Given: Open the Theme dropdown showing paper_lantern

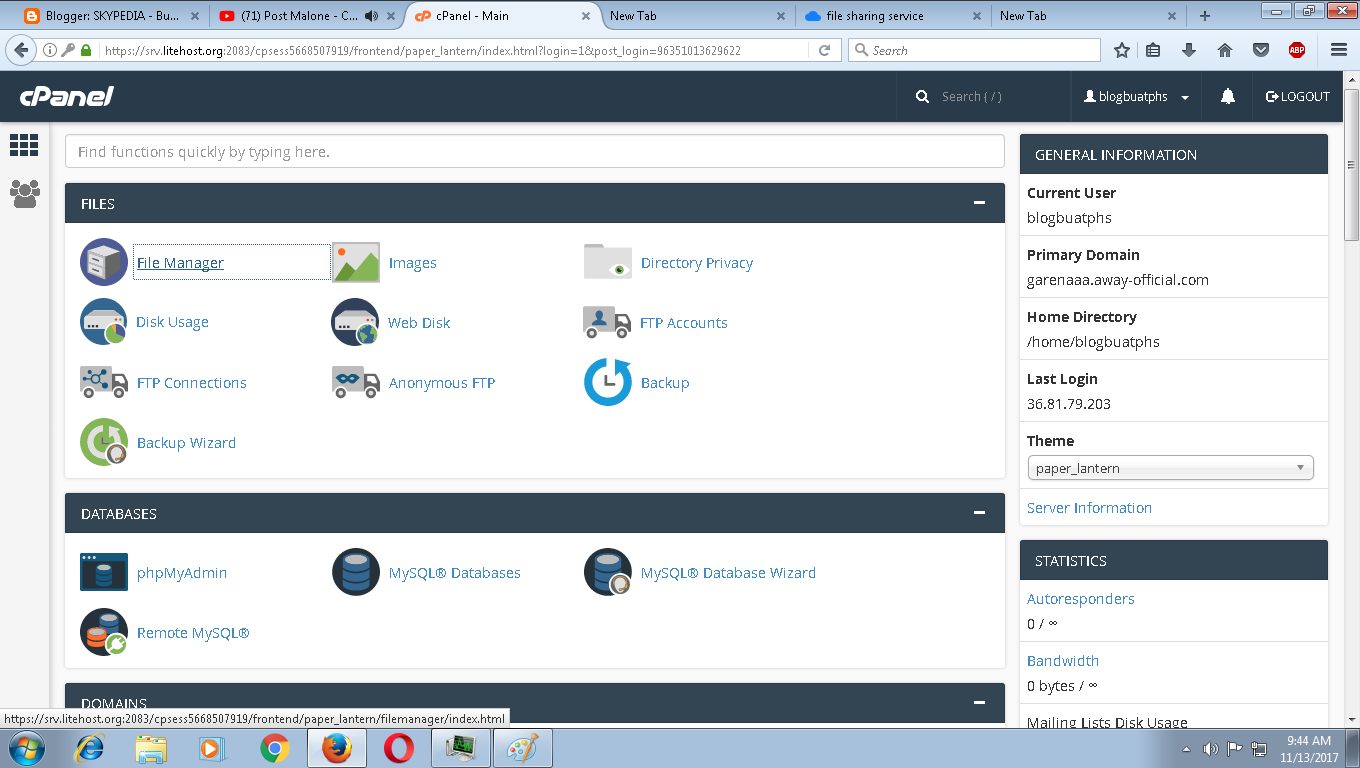Looking at the screenshot, I should pos(1170,467).
